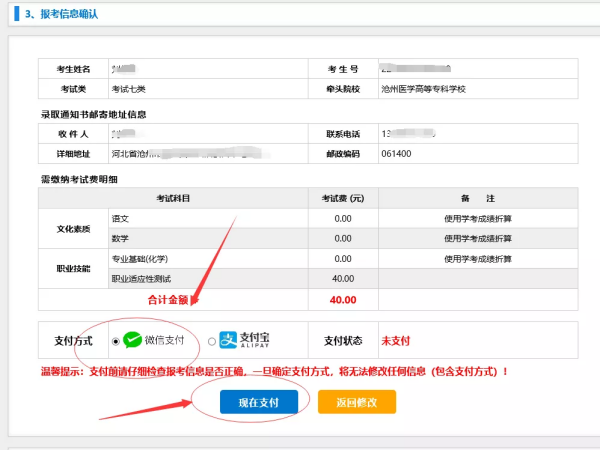
Task: Select the 微信支付 radio button
Action: 116,341
